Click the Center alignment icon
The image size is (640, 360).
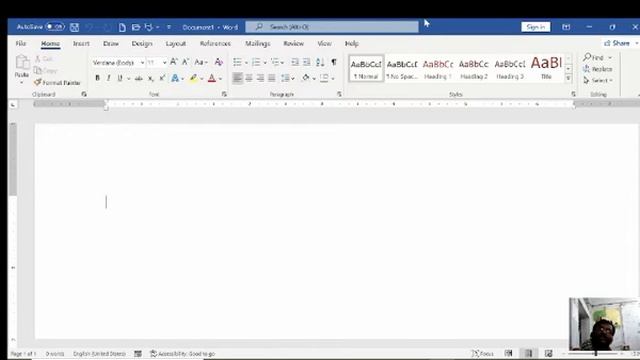point(249,78)
